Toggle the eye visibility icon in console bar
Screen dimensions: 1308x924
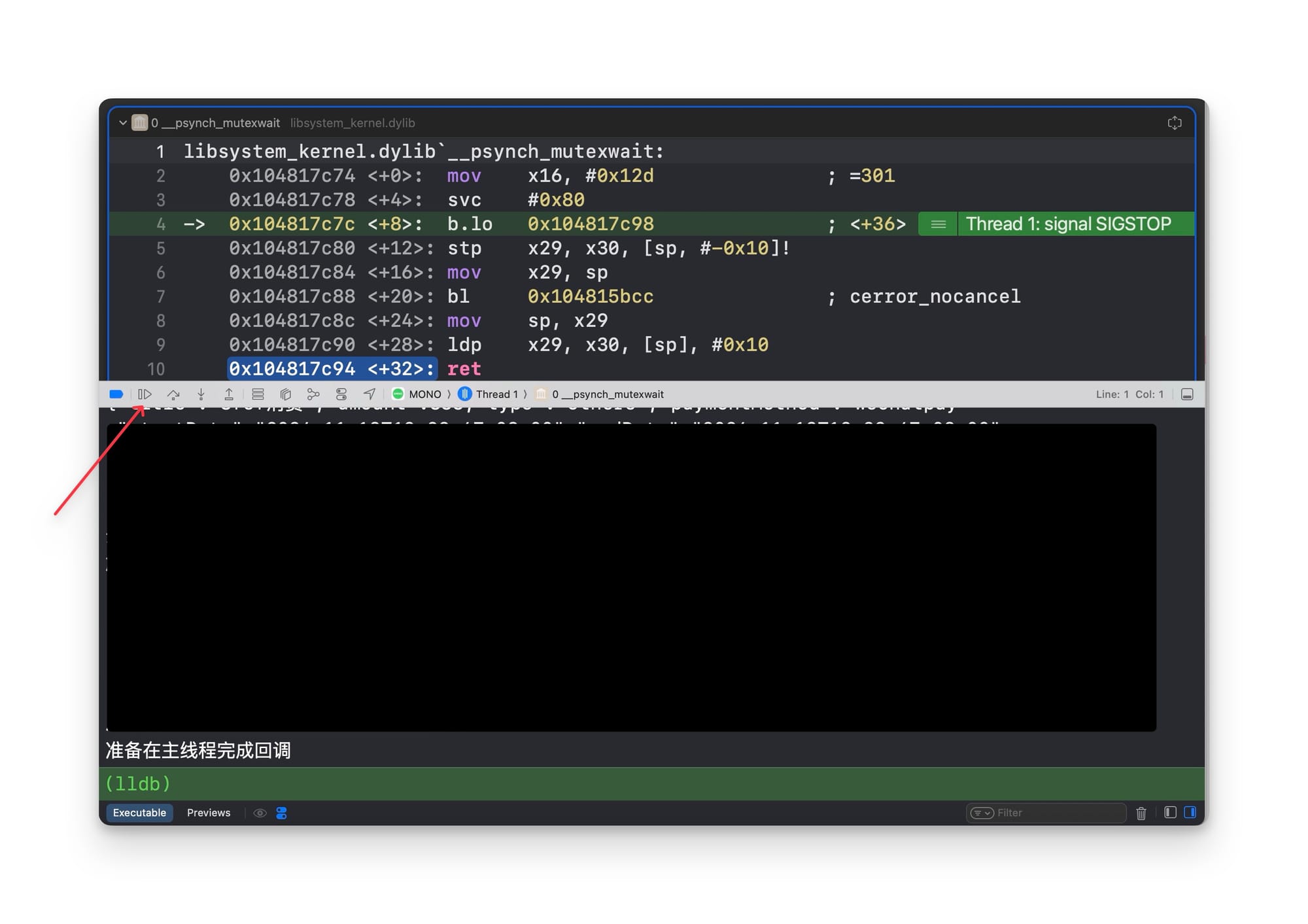point(260,813)
